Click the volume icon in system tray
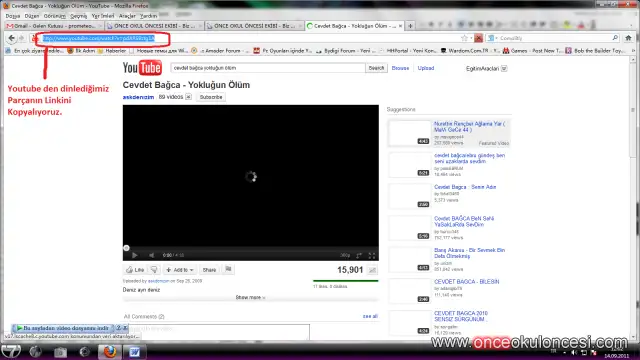 tap(574, 353)
